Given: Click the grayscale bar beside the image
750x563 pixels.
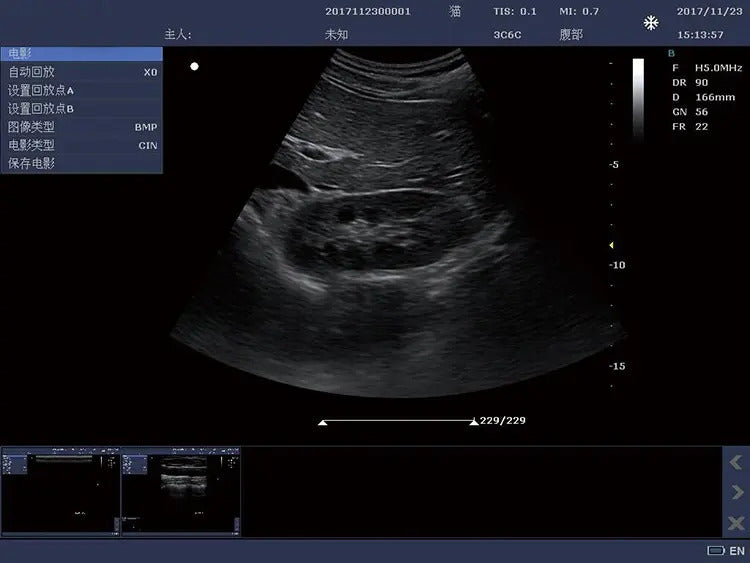Looking at the screenshot, I should 638,97.
